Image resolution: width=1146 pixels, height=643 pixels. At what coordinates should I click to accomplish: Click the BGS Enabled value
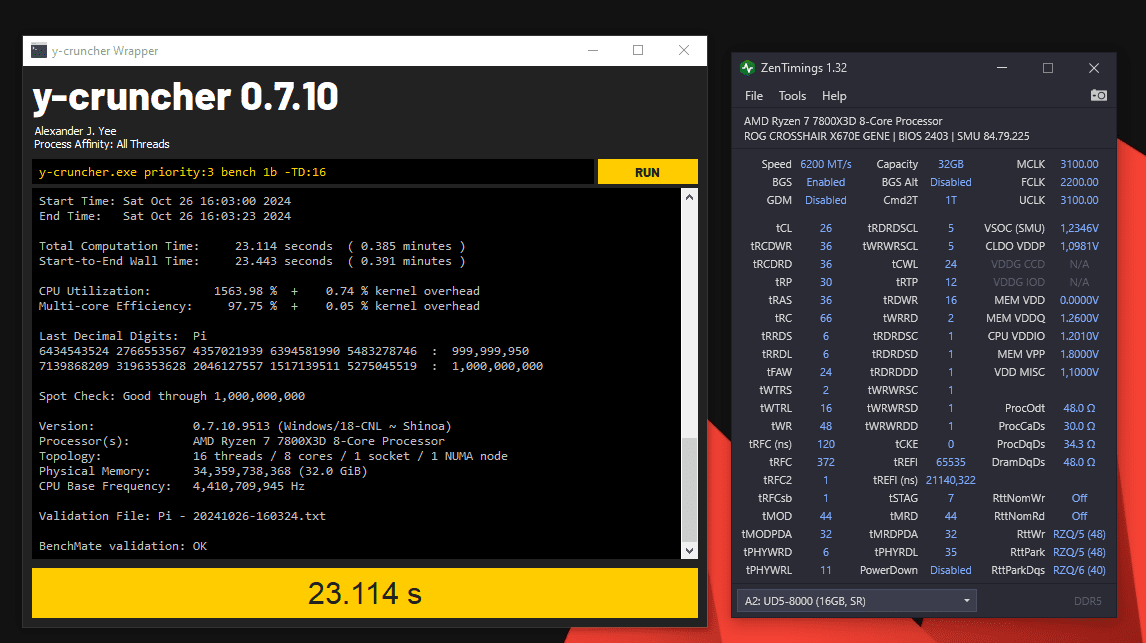click(x=826, y=183)
